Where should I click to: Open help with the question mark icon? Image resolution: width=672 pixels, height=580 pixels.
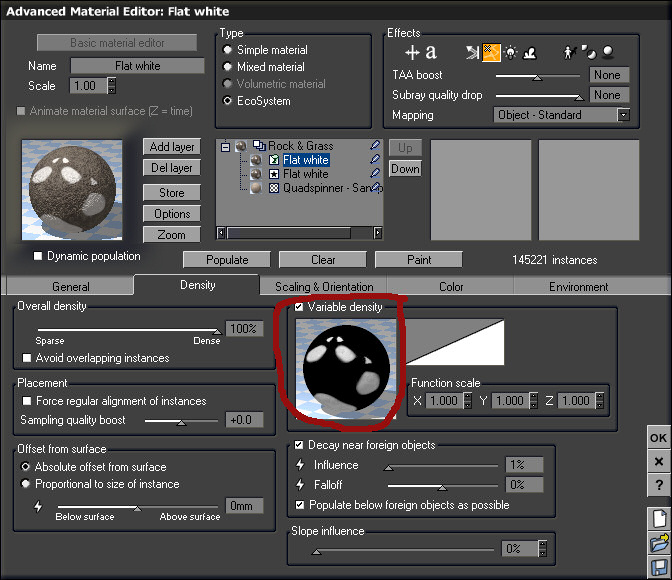[658, 484]
